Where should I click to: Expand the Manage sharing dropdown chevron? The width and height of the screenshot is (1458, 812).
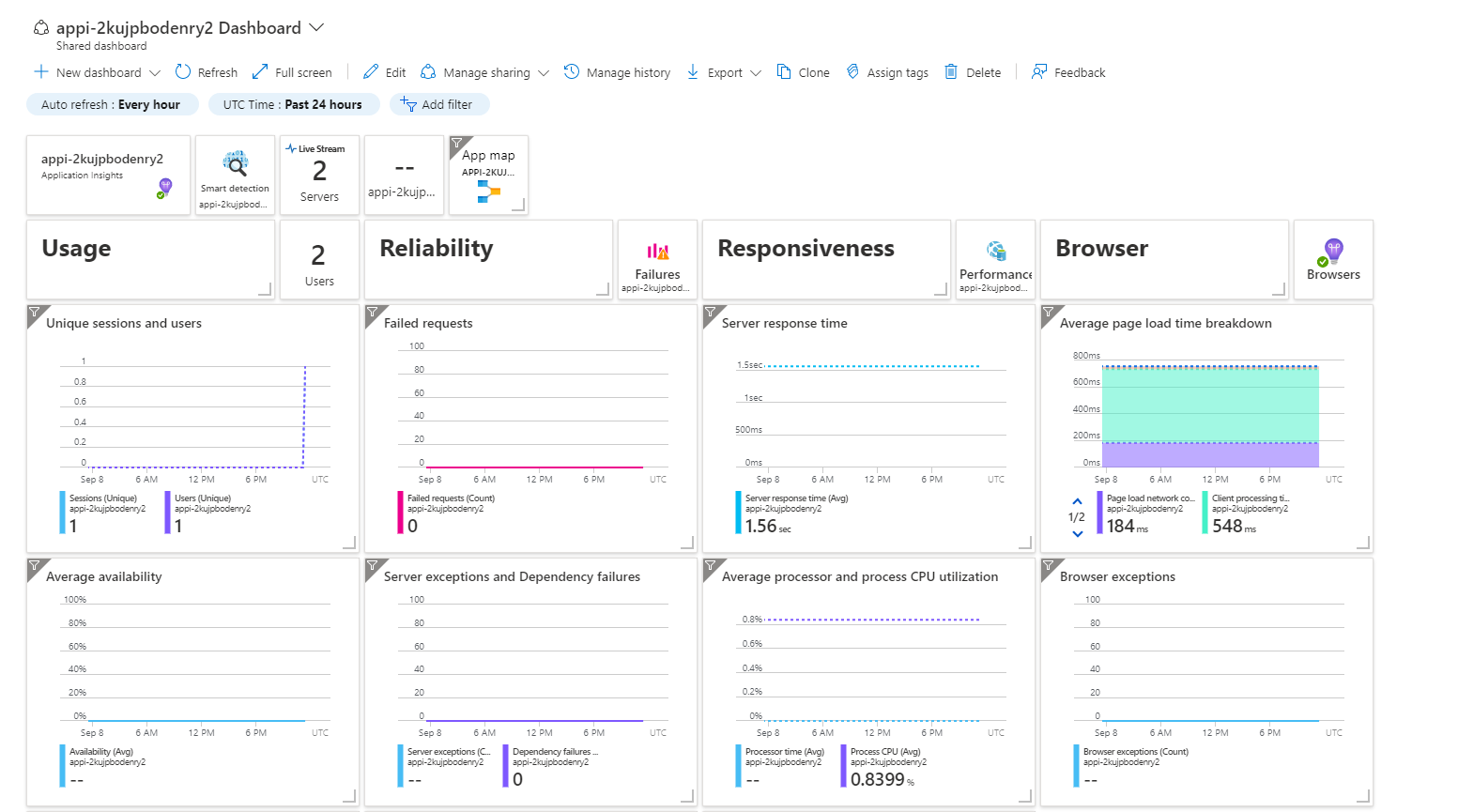[543, 72]
